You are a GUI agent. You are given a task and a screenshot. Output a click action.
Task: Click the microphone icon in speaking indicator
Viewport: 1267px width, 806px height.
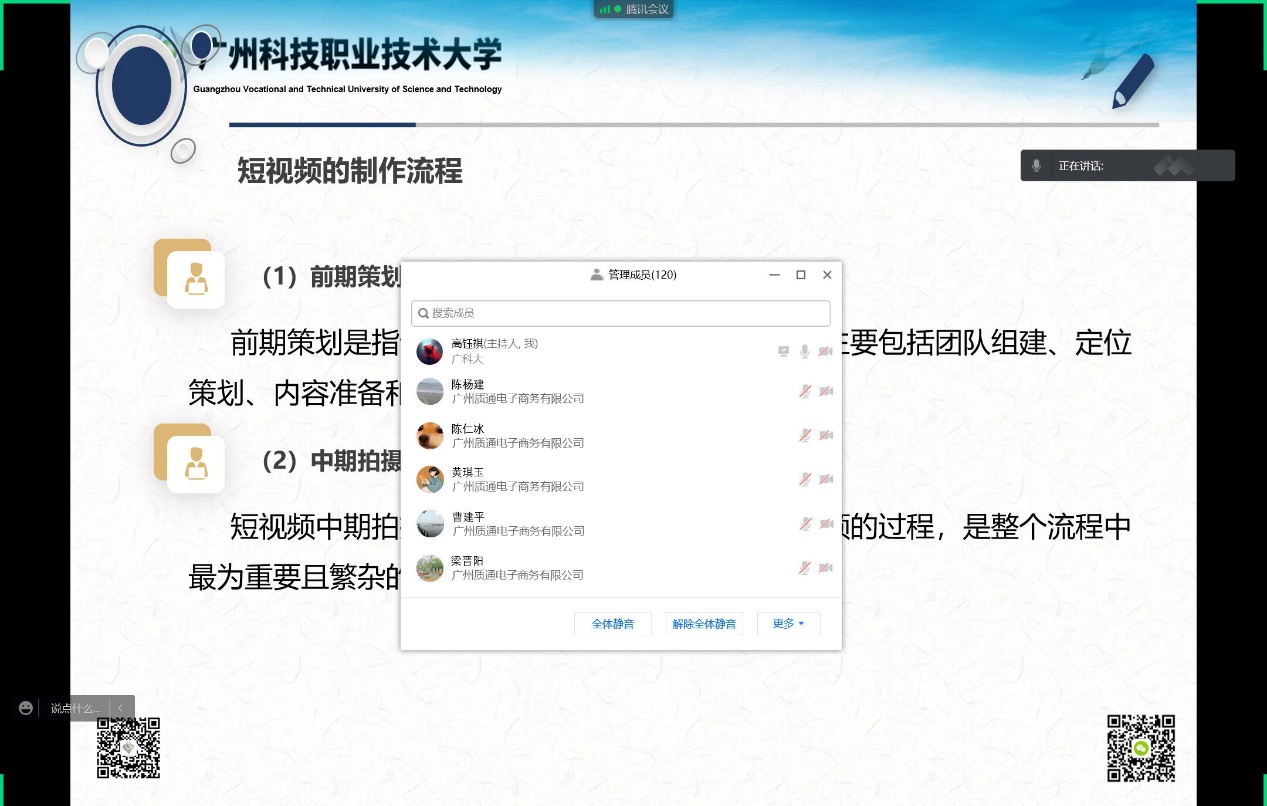click(x=1037, y=166)
